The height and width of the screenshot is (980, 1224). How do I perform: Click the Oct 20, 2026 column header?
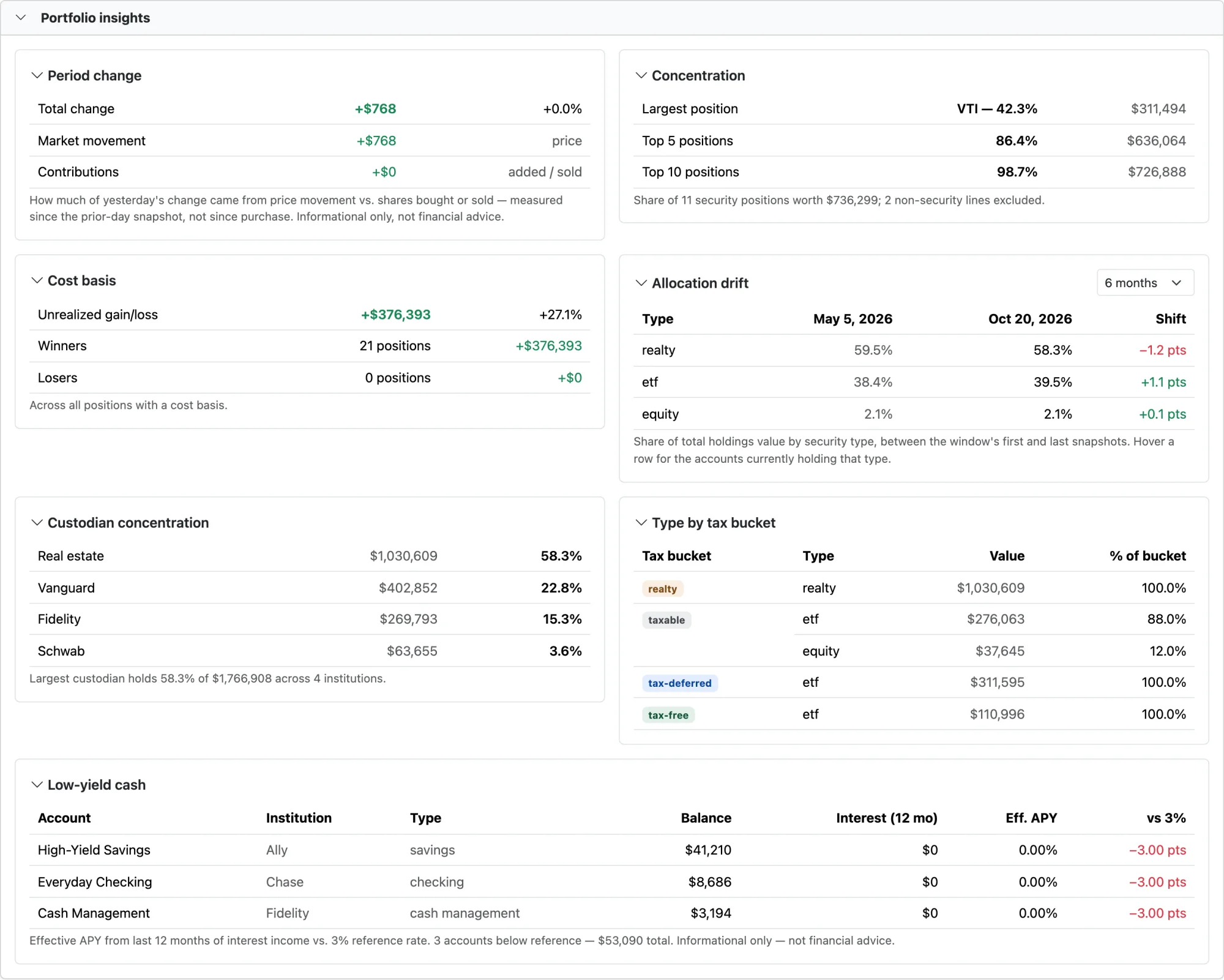click(1030, 319)
